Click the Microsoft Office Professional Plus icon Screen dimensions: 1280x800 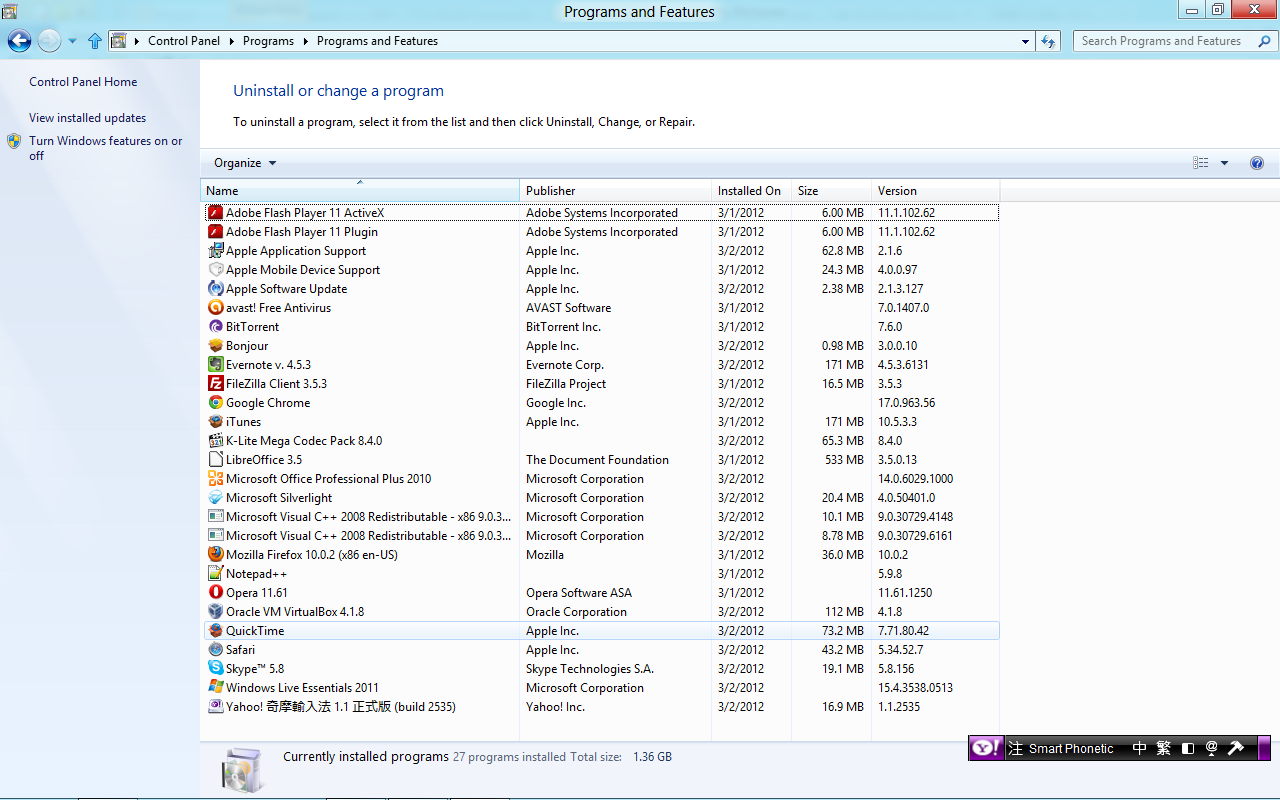point(215,479)
